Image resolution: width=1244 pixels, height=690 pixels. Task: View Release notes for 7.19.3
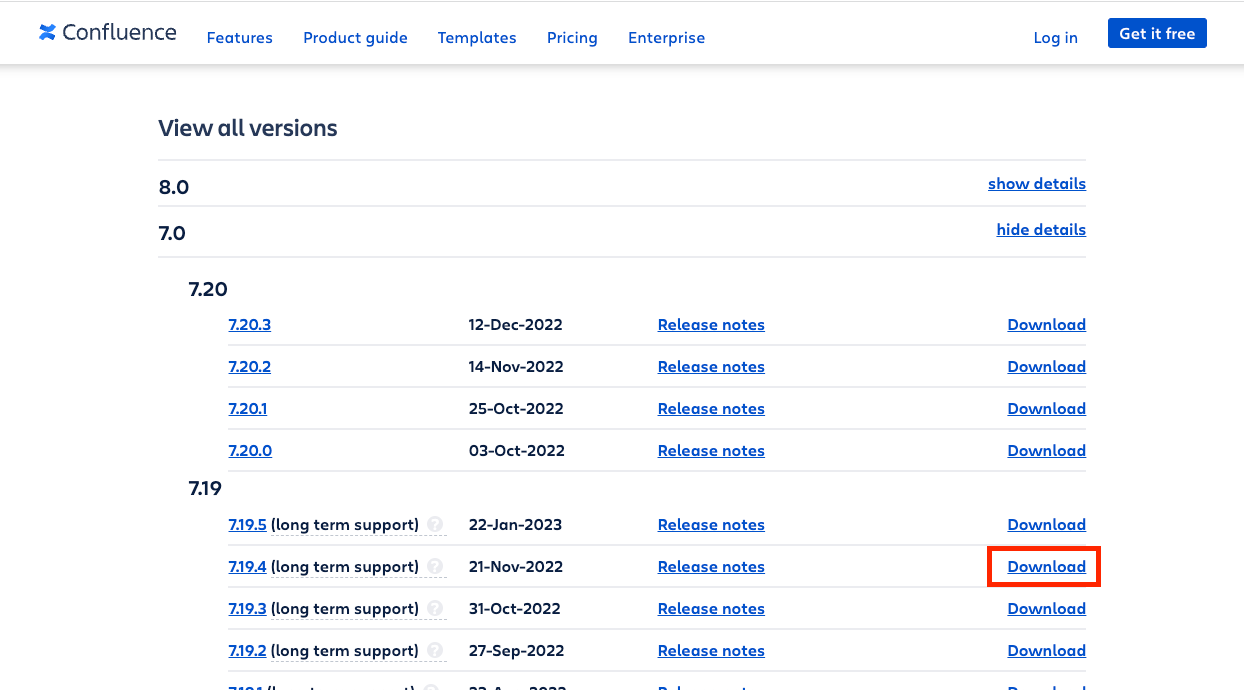[711, 609]
